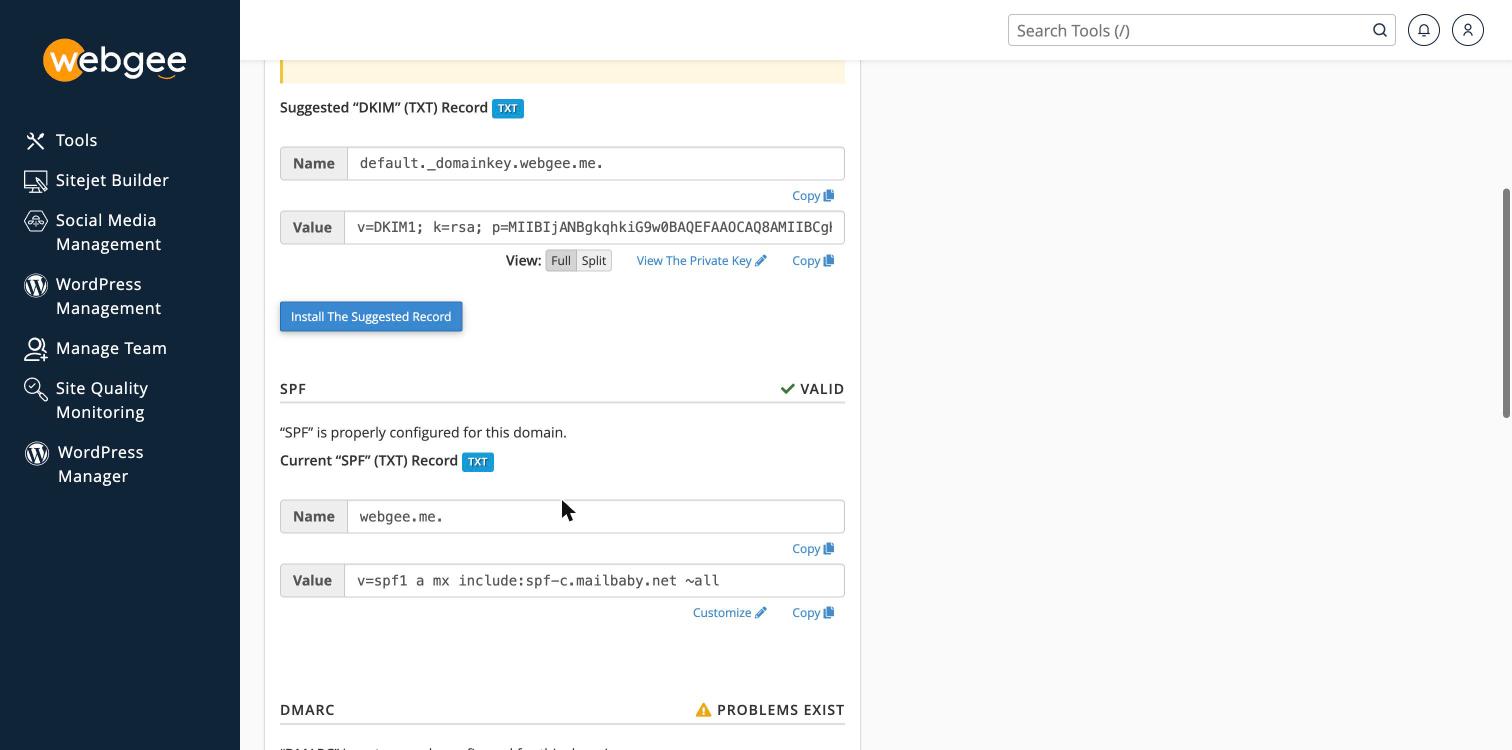The image size is (1512, 750).
Task: Click the Social Media Management icon
Action: click(36, 221)
